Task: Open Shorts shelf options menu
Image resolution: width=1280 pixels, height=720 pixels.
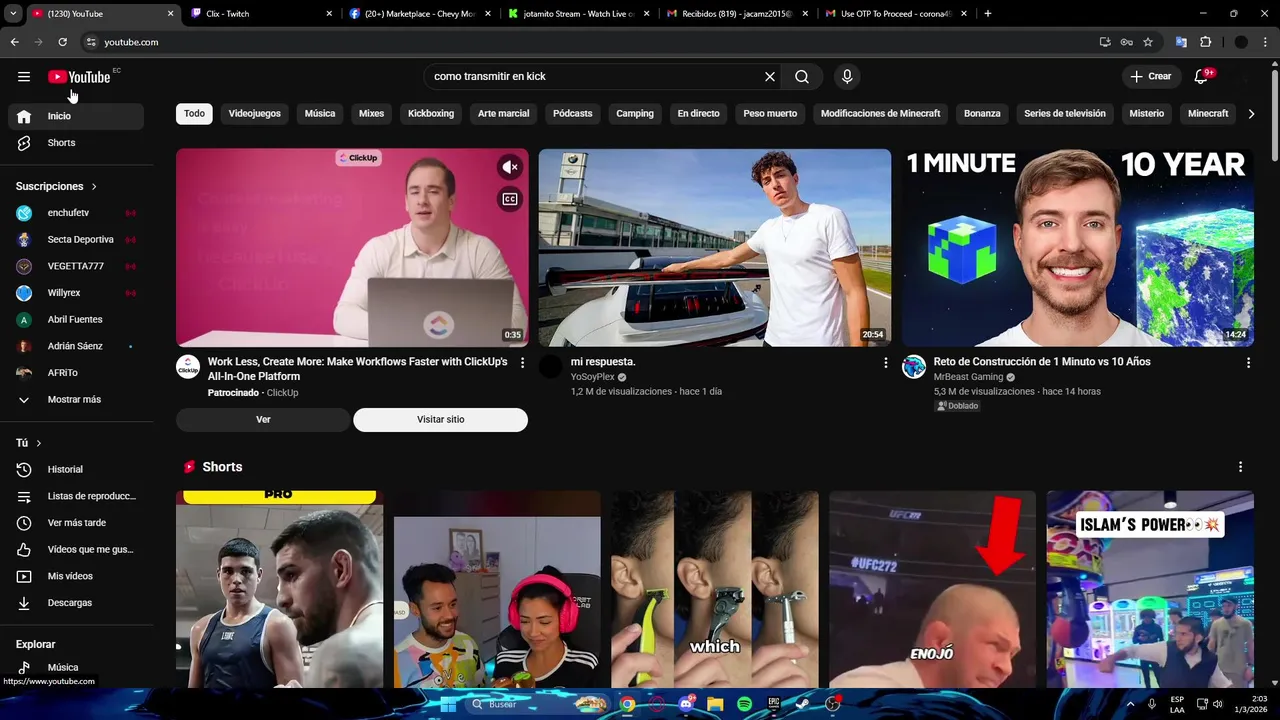Action: click(x=1240, y=467)
